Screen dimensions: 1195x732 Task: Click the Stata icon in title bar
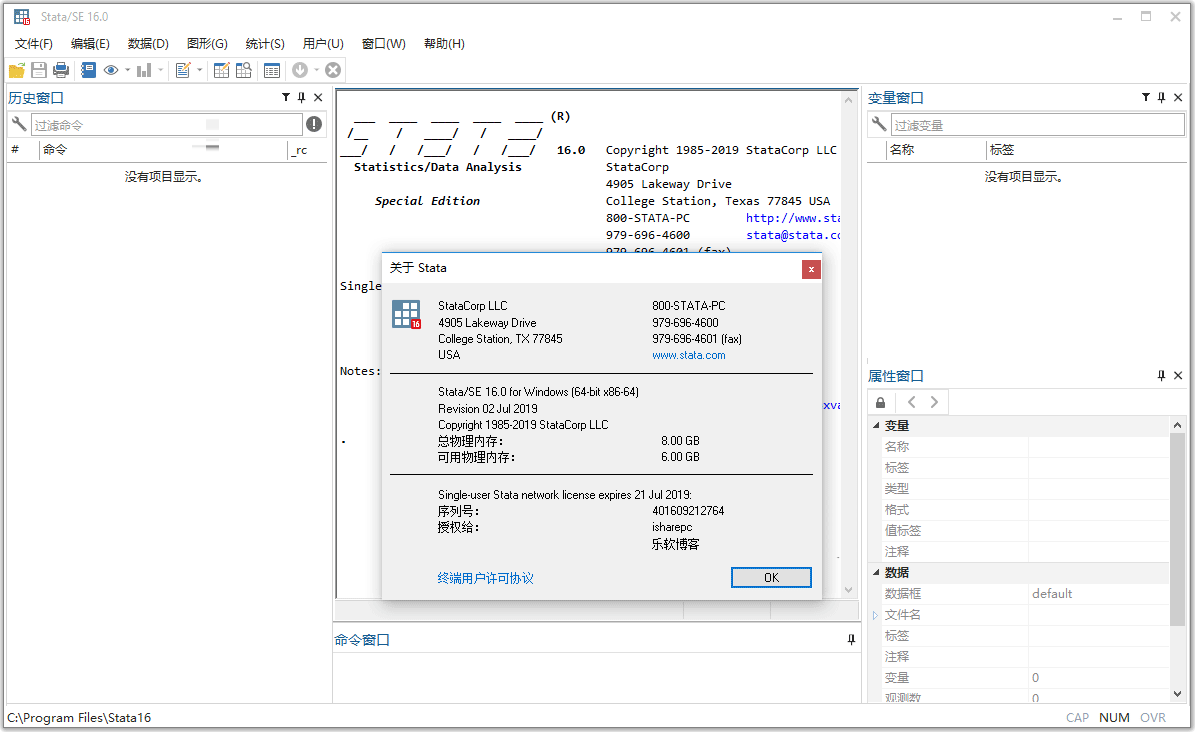[x=22, y=16]
